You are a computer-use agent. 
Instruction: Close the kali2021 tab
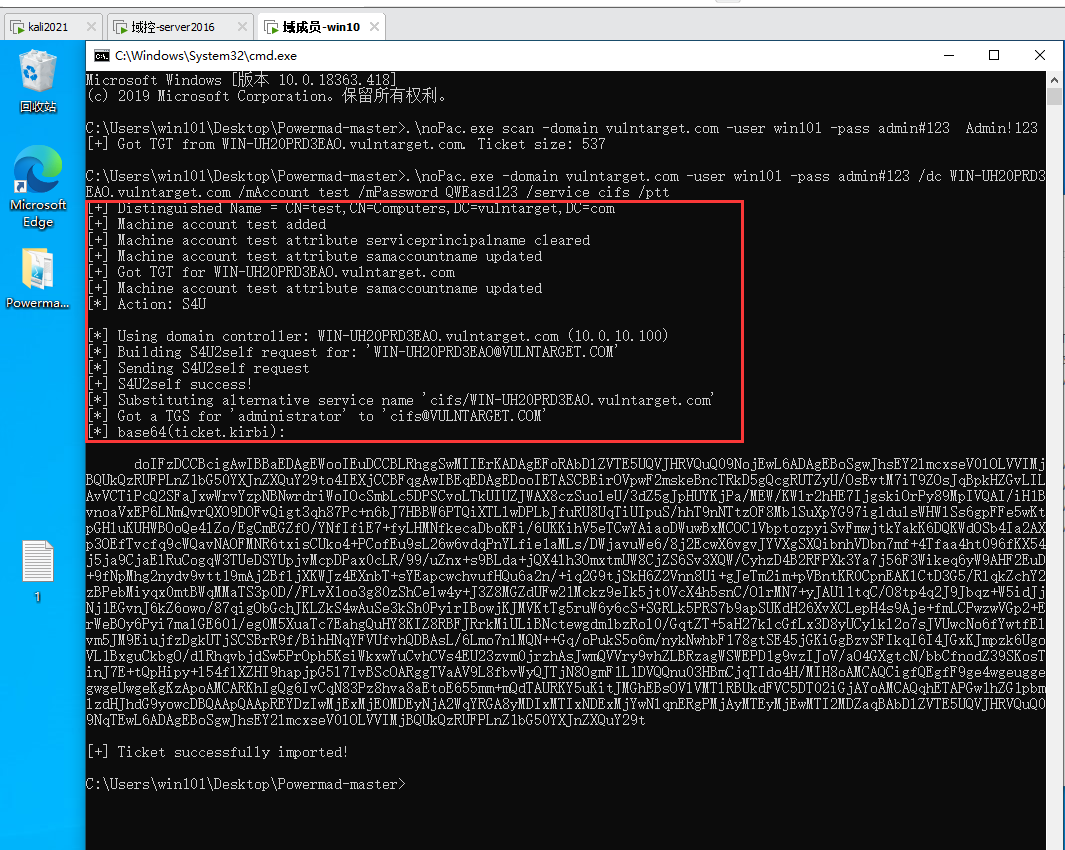coord(91,26)
